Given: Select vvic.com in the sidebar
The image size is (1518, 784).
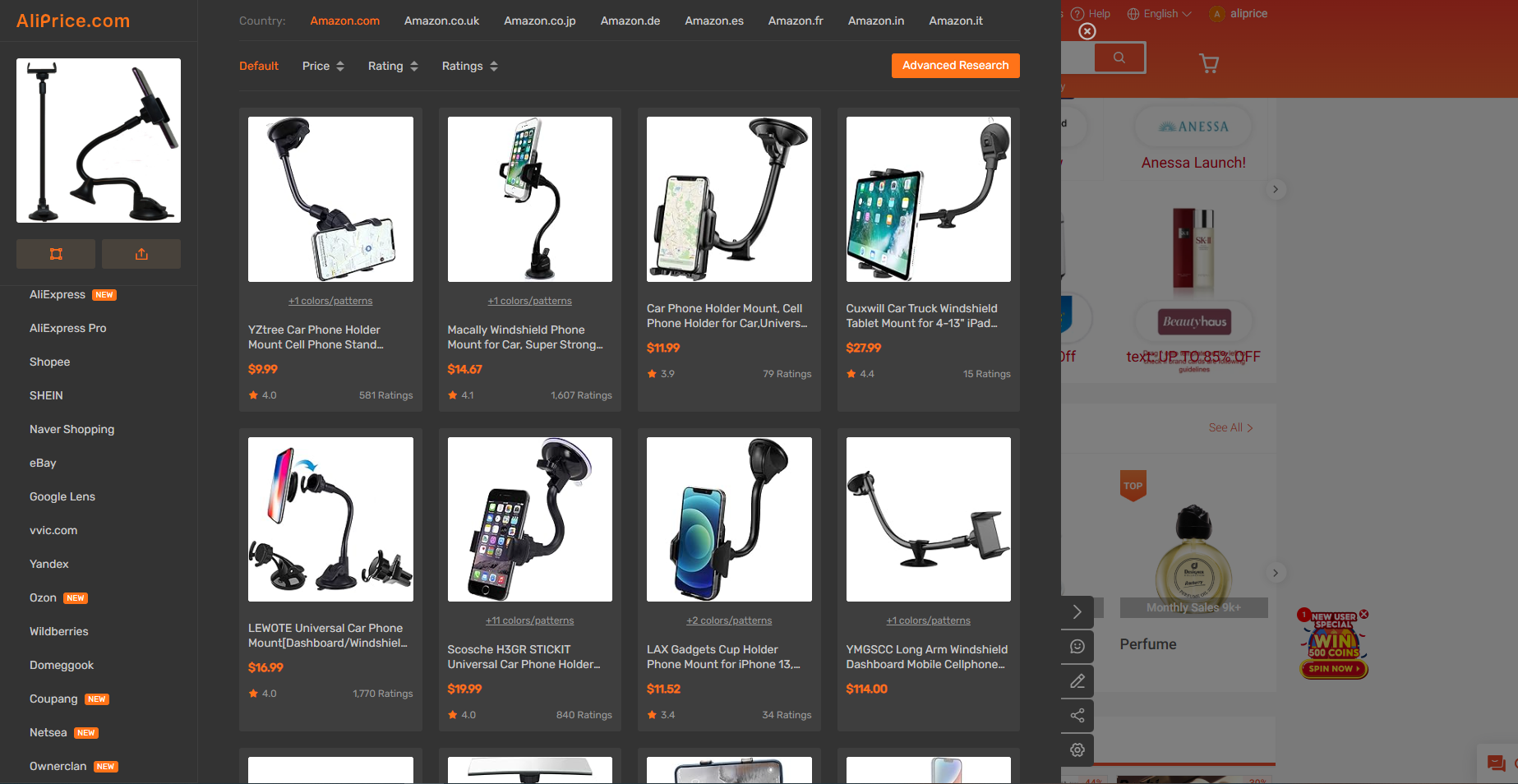Looking at the screenshot, I should click(x=53, y=530).
